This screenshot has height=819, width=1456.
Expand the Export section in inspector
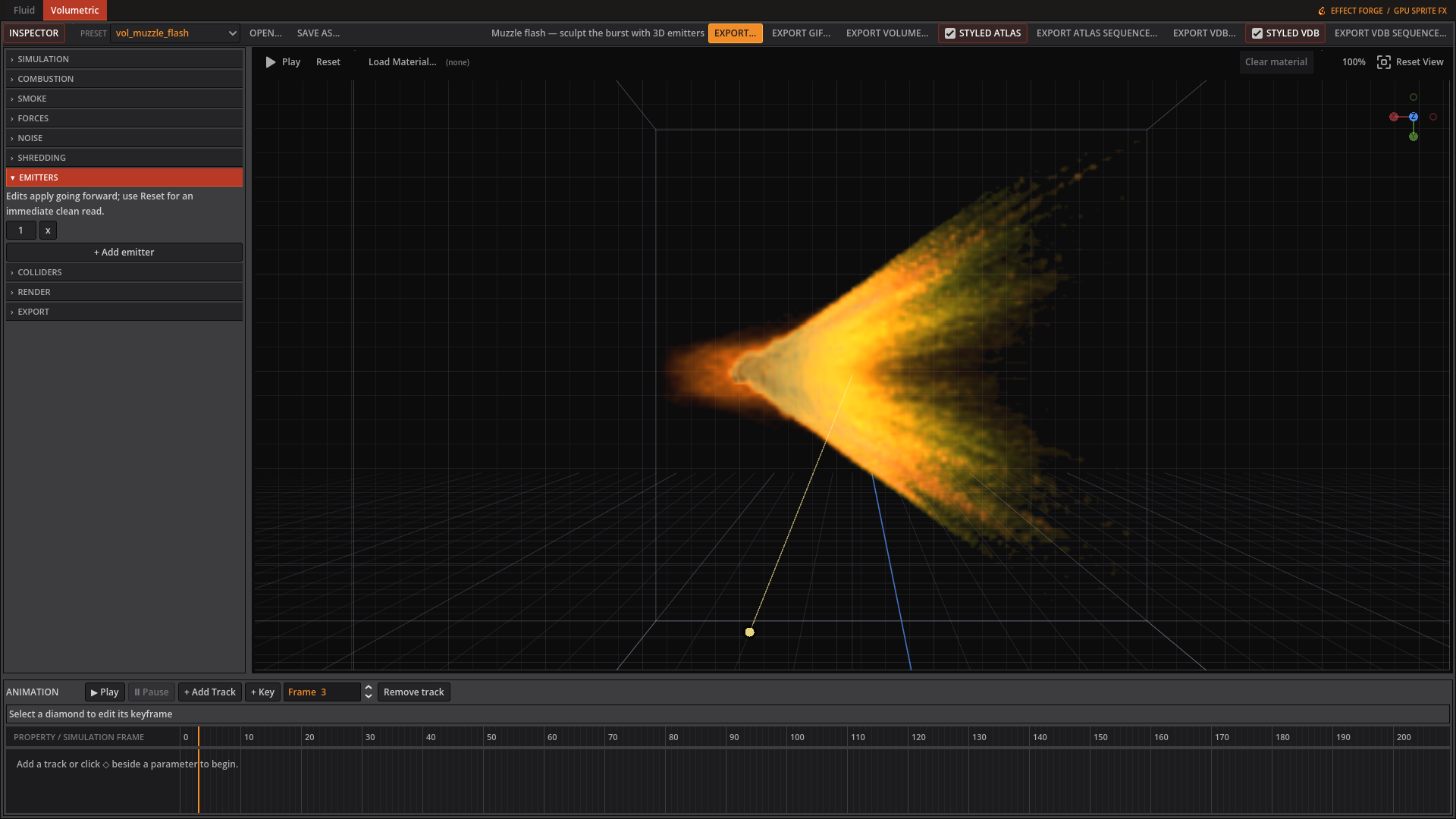click(x=124, y=312)
